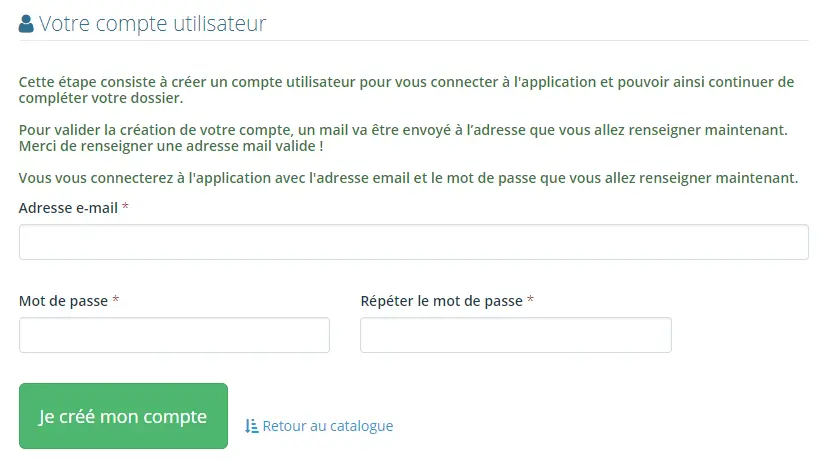The width and height of the screenshot is (828, 461).
Task: Select the Répéter le mot de passe field
Action: click(x=515, y=335)
